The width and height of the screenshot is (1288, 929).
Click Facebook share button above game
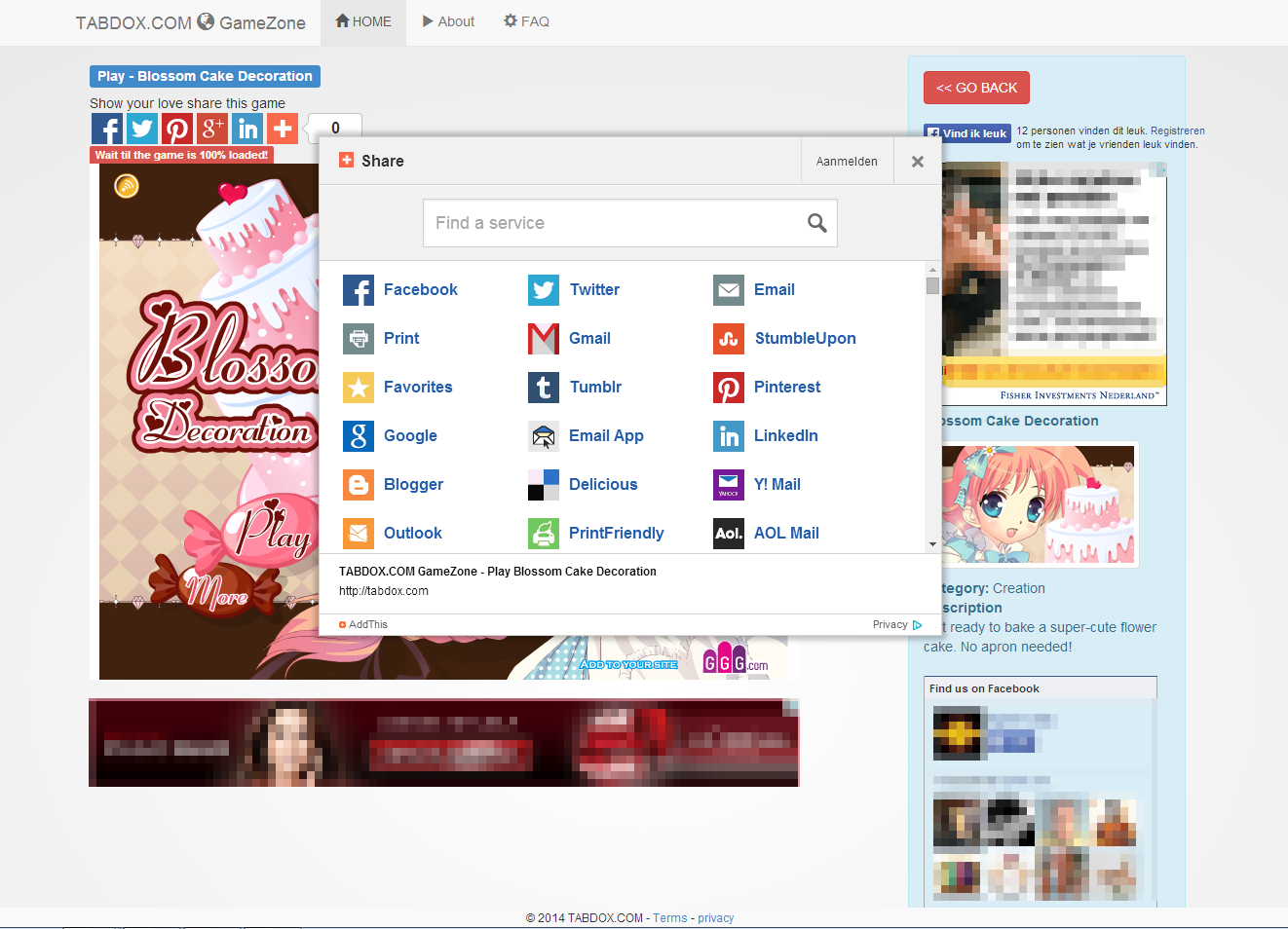(x=107, y=129)
